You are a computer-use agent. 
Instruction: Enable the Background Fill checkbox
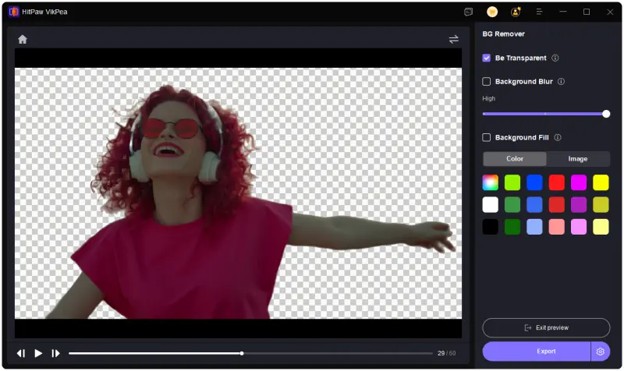[486, 137]
